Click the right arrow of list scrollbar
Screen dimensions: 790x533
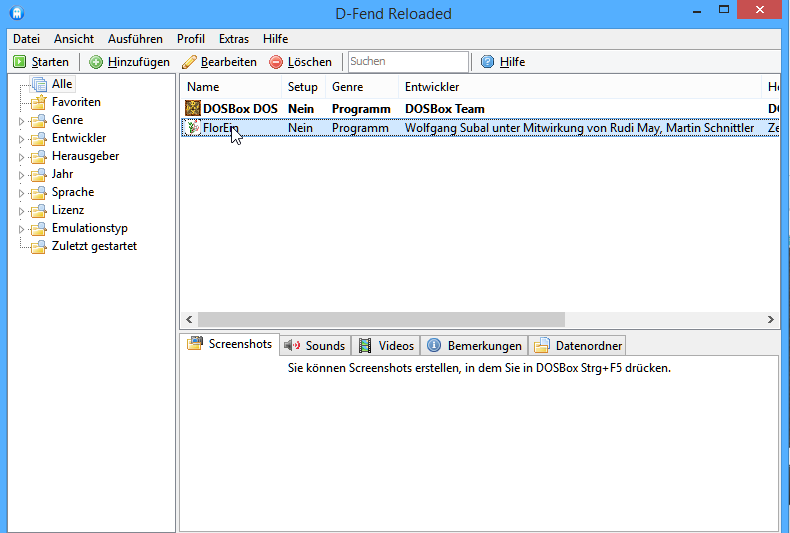point(771,319)
